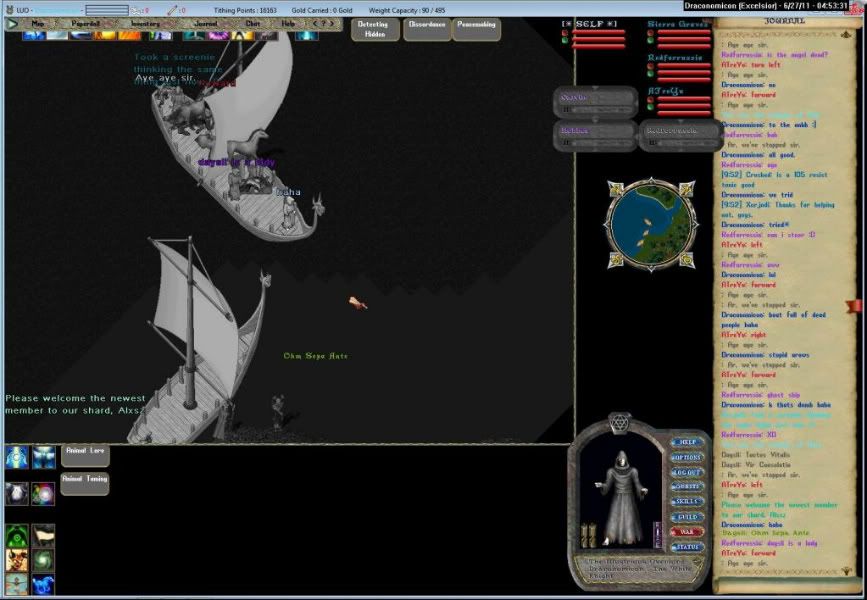The height and width of the screenshot is (600, 867).
Task: Click the circular radar minimap
Action: click(x=651, y=225)
